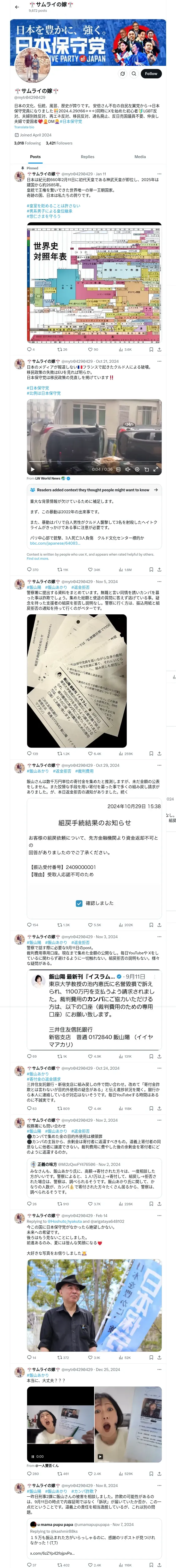Open more menu on Oct 21 post

(159, 361)
